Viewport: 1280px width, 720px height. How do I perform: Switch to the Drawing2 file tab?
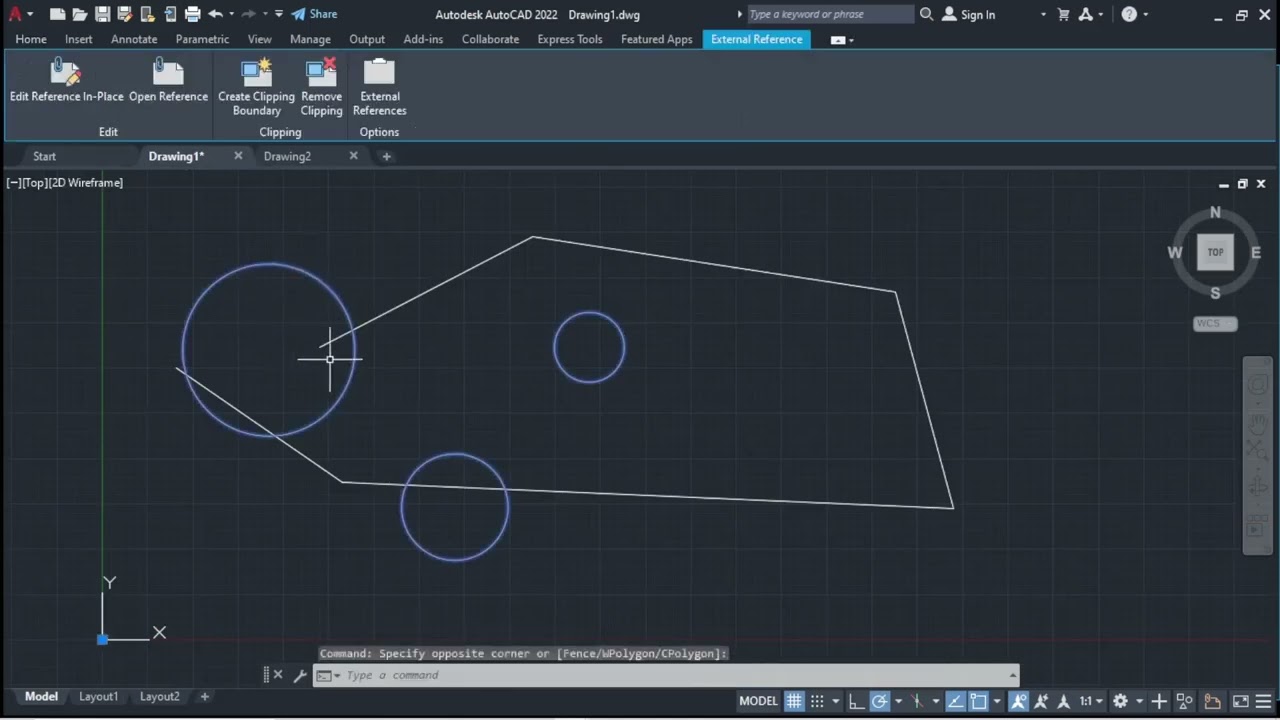point(287,156)
